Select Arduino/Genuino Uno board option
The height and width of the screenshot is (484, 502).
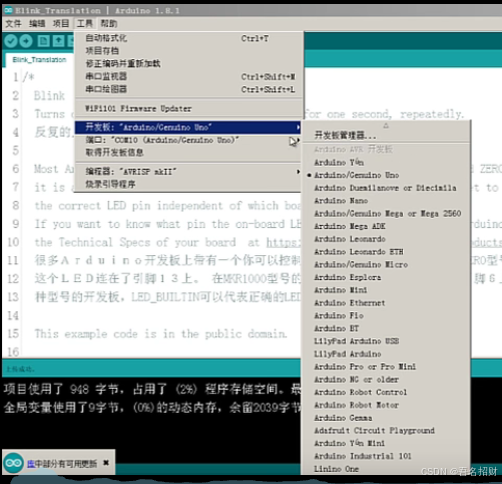386,175
